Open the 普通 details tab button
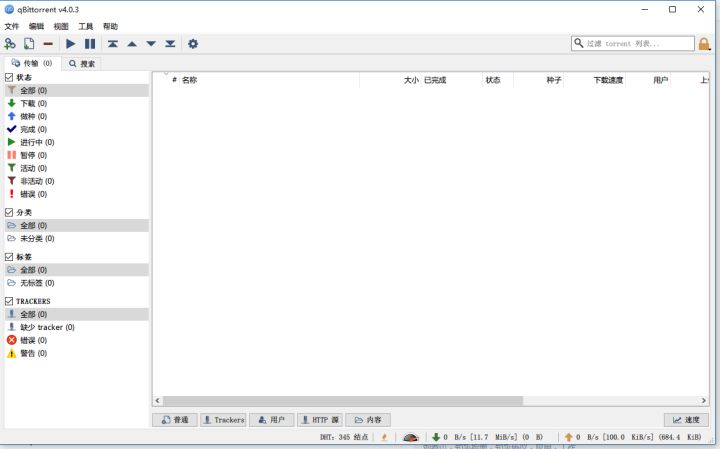The height and width of the screenshot is (449, 720). click(175, 420)
